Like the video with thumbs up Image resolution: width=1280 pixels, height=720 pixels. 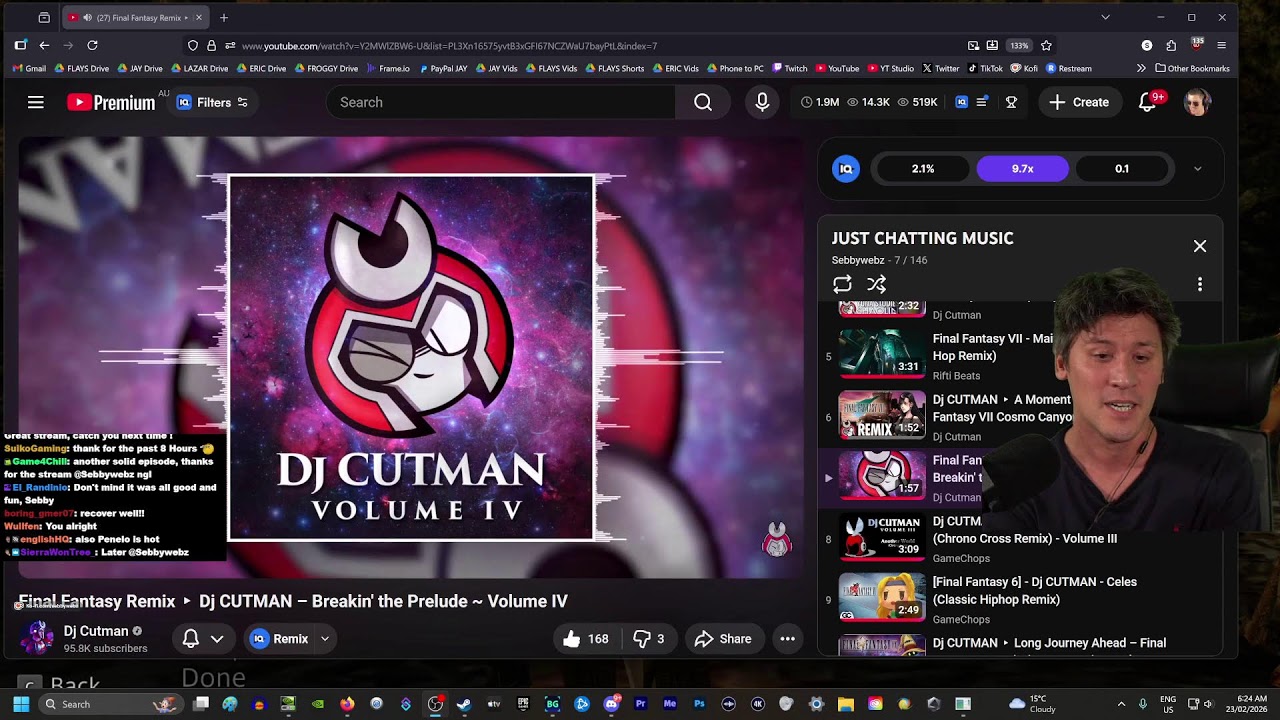[586, 639]
